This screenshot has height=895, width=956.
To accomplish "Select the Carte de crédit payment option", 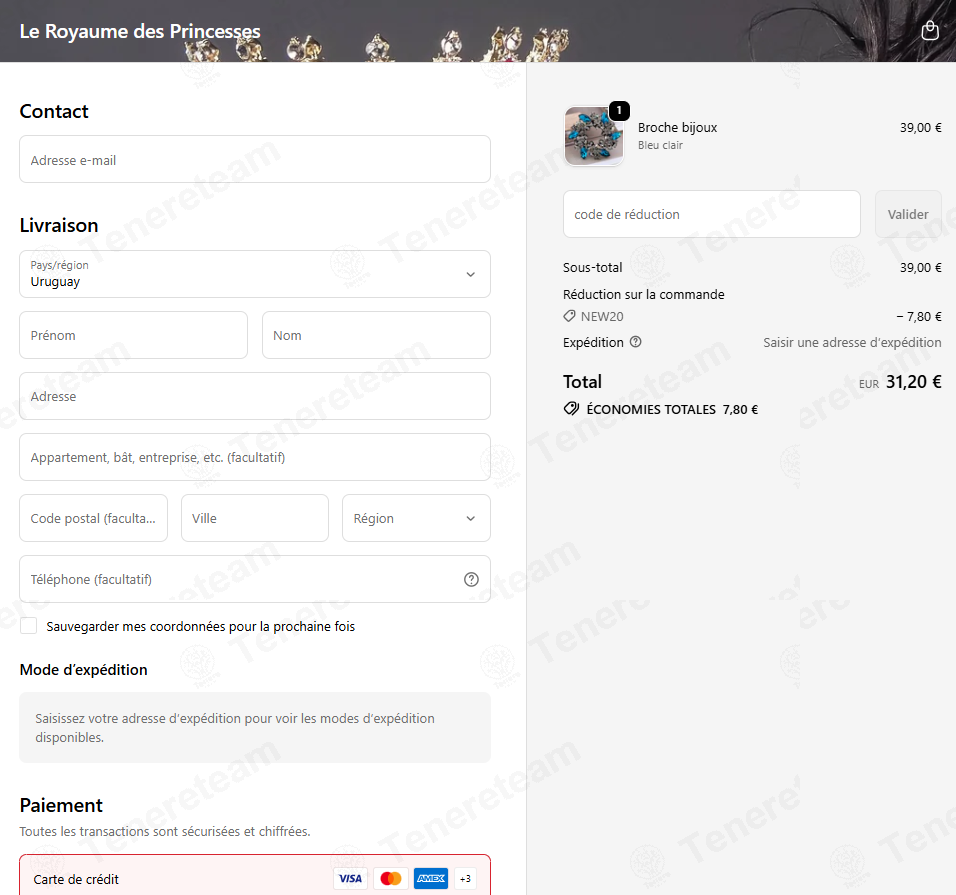I will click(x=255, y=875).
